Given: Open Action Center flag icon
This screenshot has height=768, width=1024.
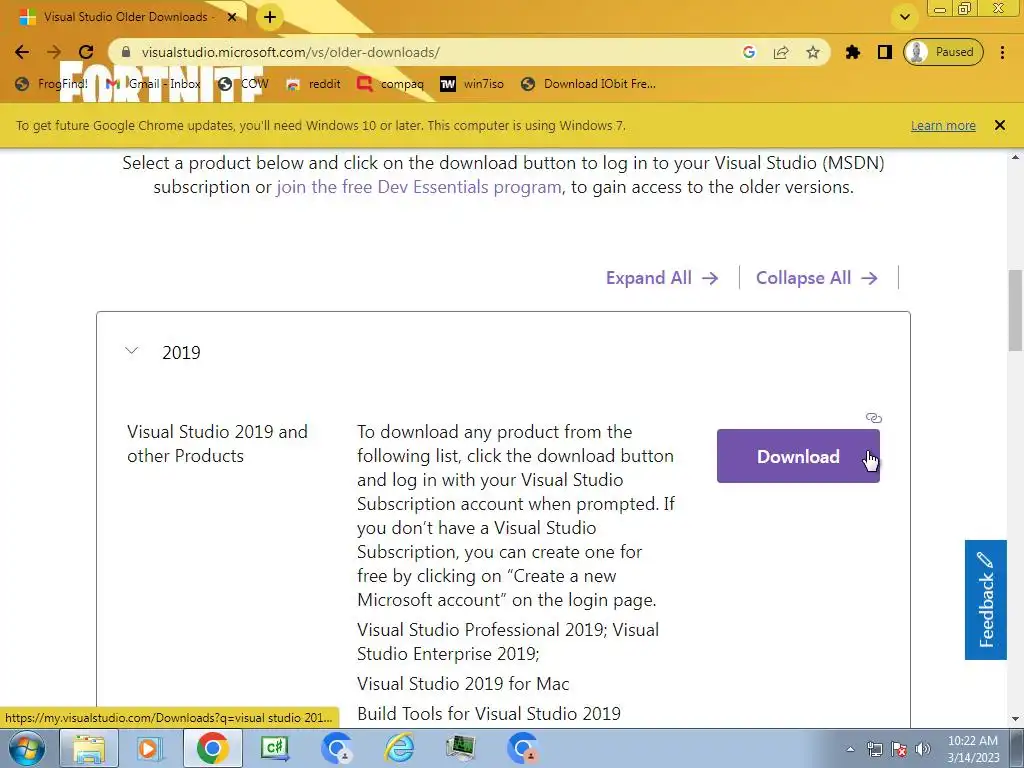Looking at the screenshot, I should click(x=899, y=749).
